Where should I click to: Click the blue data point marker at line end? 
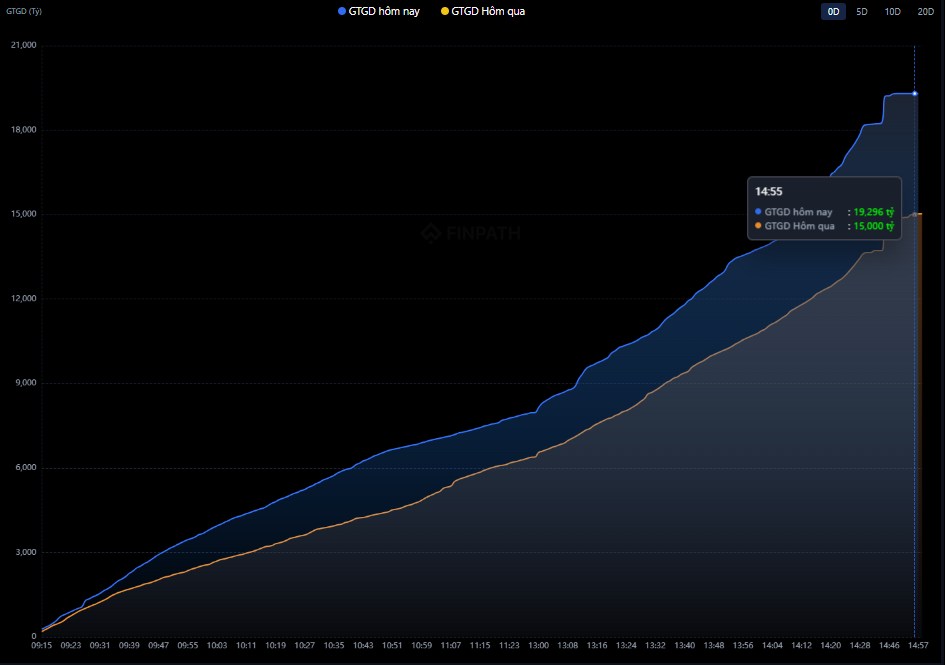914,94
